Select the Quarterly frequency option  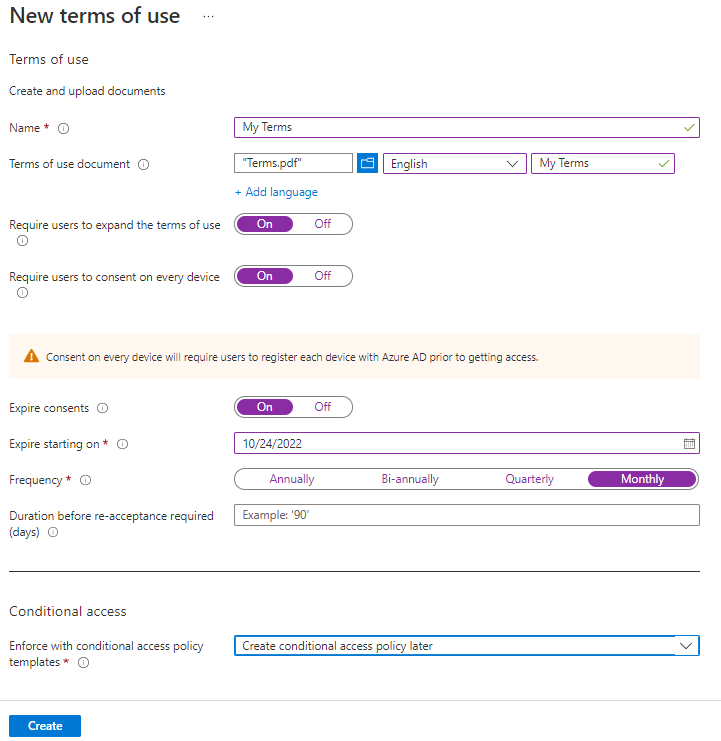point(529,479)
